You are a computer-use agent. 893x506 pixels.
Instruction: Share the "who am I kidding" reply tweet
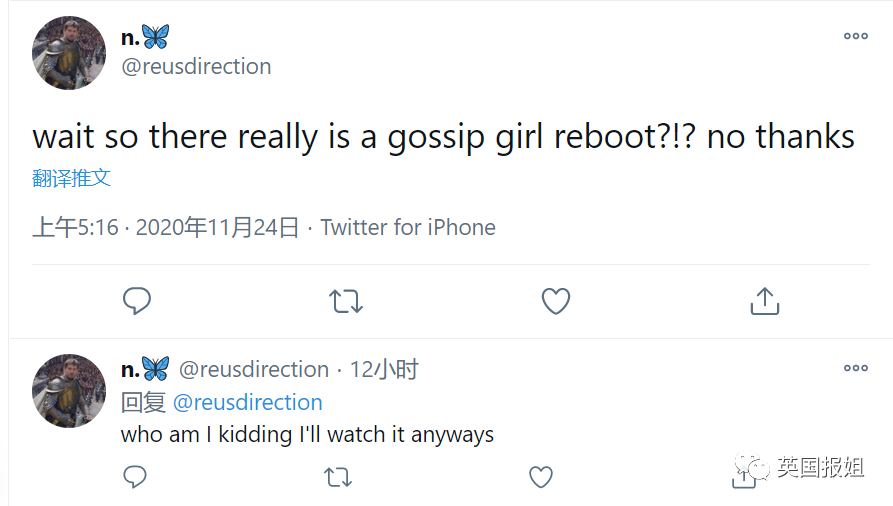pyautogui.click(x=743, y=479)
